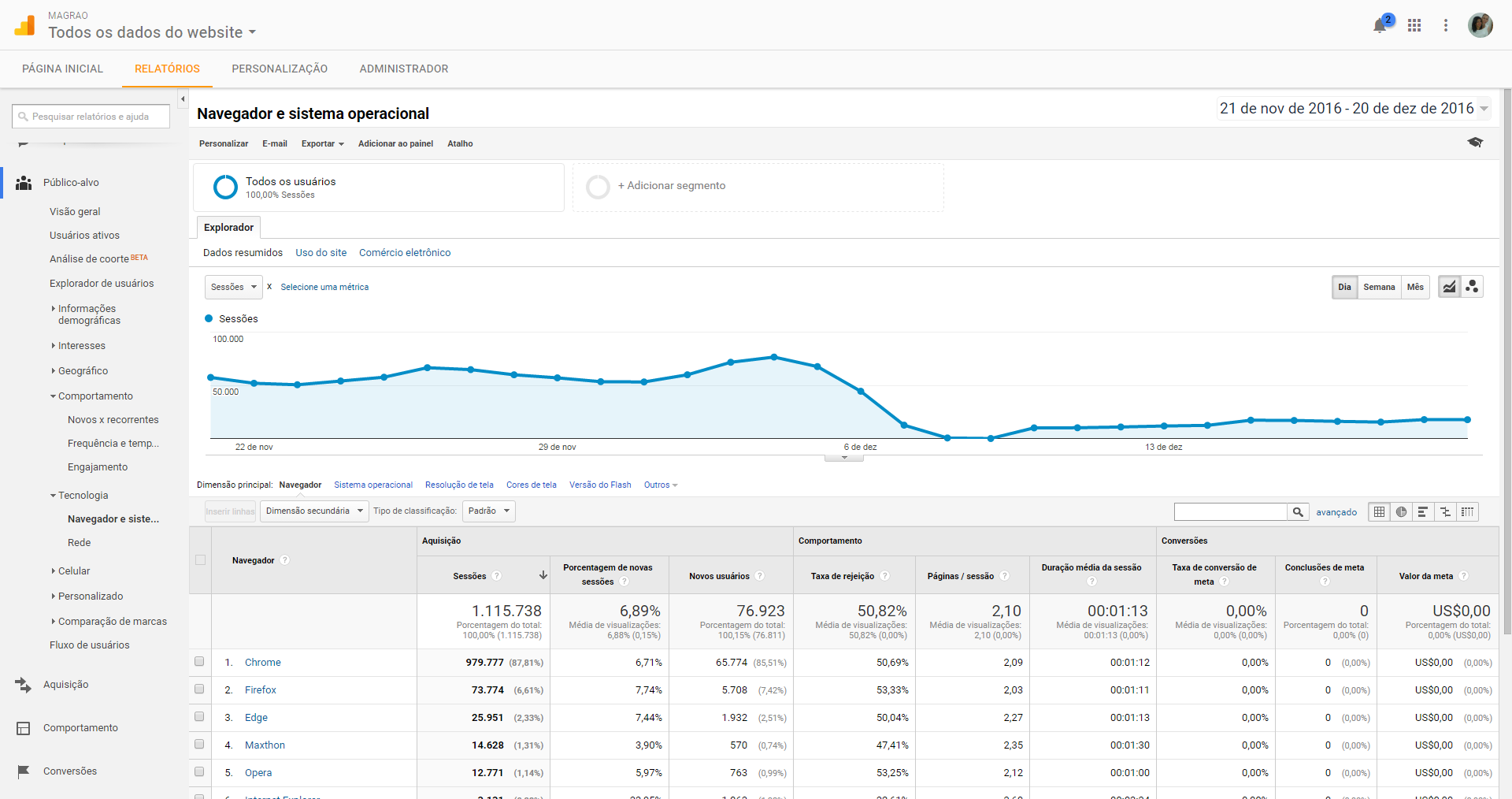Select the pivot table view icon
The height and width of the screenshot is (799, 1512).
coord(1467,512)
